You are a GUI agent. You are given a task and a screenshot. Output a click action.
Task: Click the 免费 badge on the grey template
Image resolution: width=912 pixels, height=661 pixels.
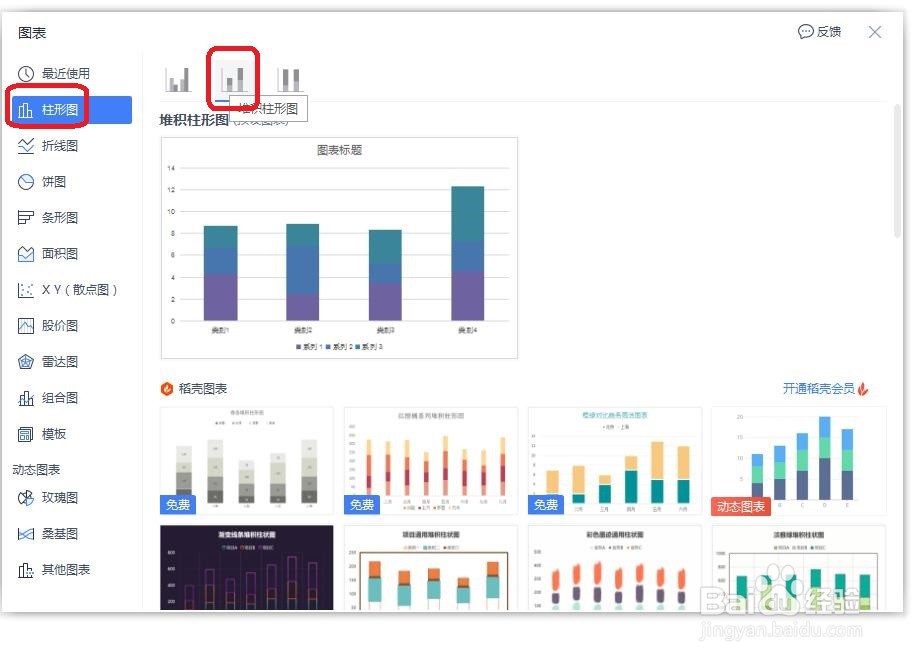(178, 504)
